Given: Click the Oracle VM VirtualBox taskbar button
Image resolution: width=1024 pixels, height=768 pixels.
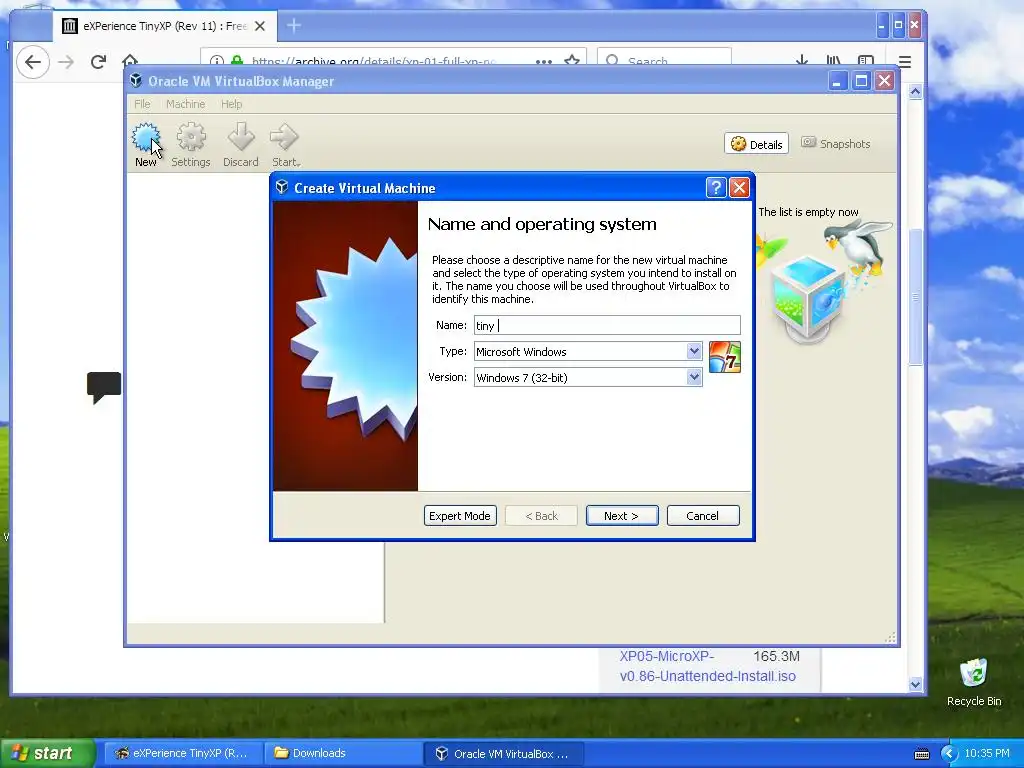Looking at the screenshot, I should pos(504,754).
